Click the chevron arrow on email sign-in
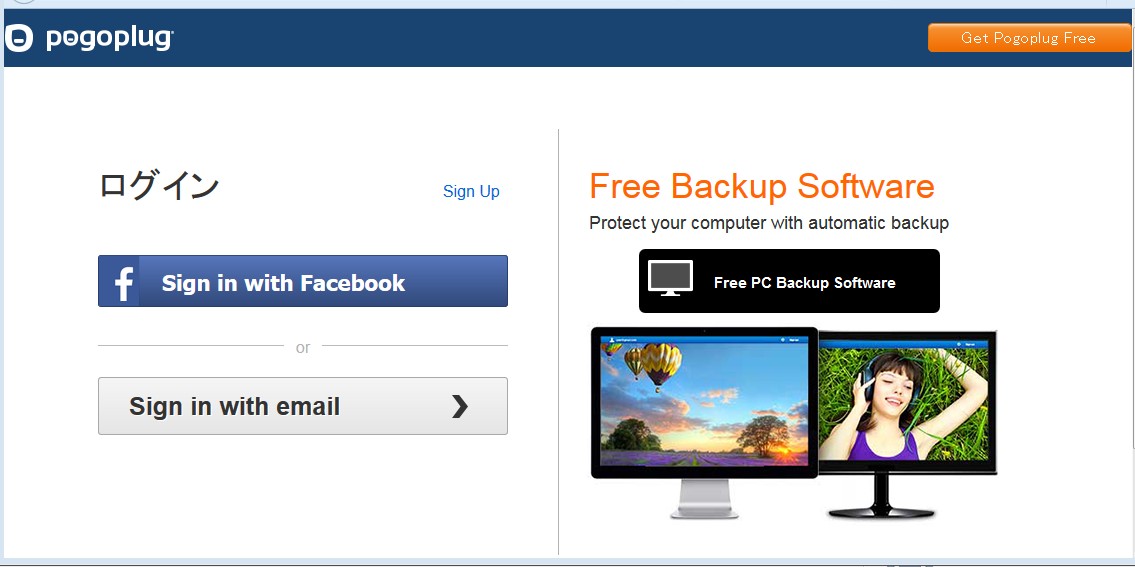1135x567 pixels. click(x=460, y=406)
